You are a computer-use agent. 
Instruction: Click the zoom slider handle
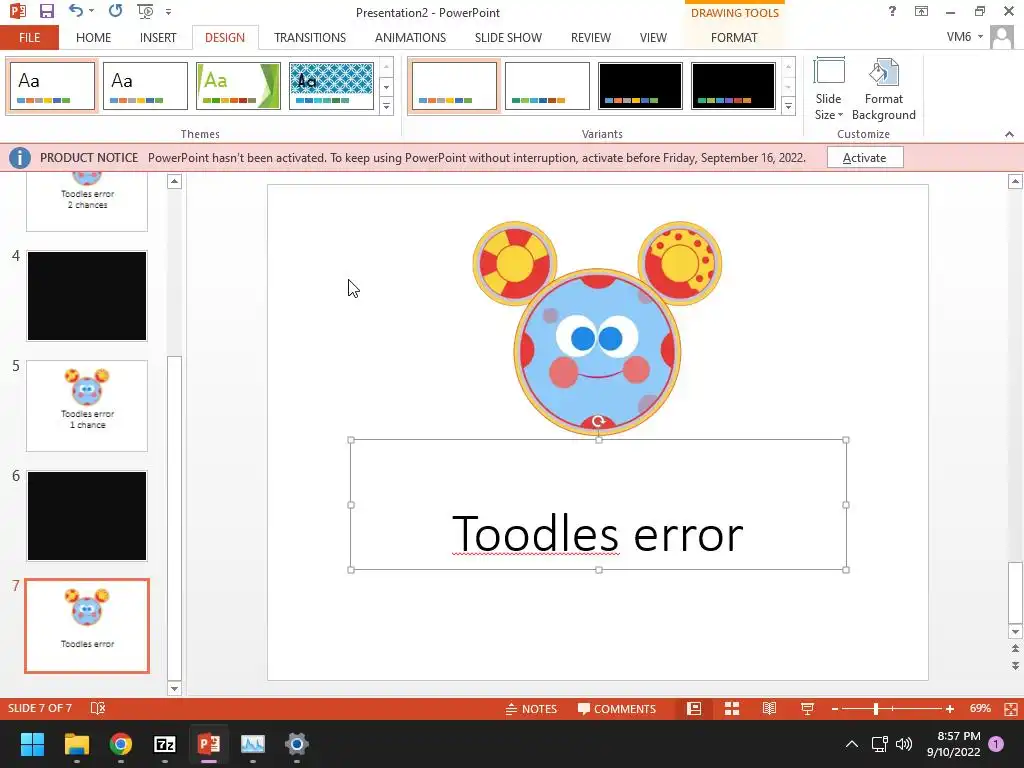coord(876,709)
